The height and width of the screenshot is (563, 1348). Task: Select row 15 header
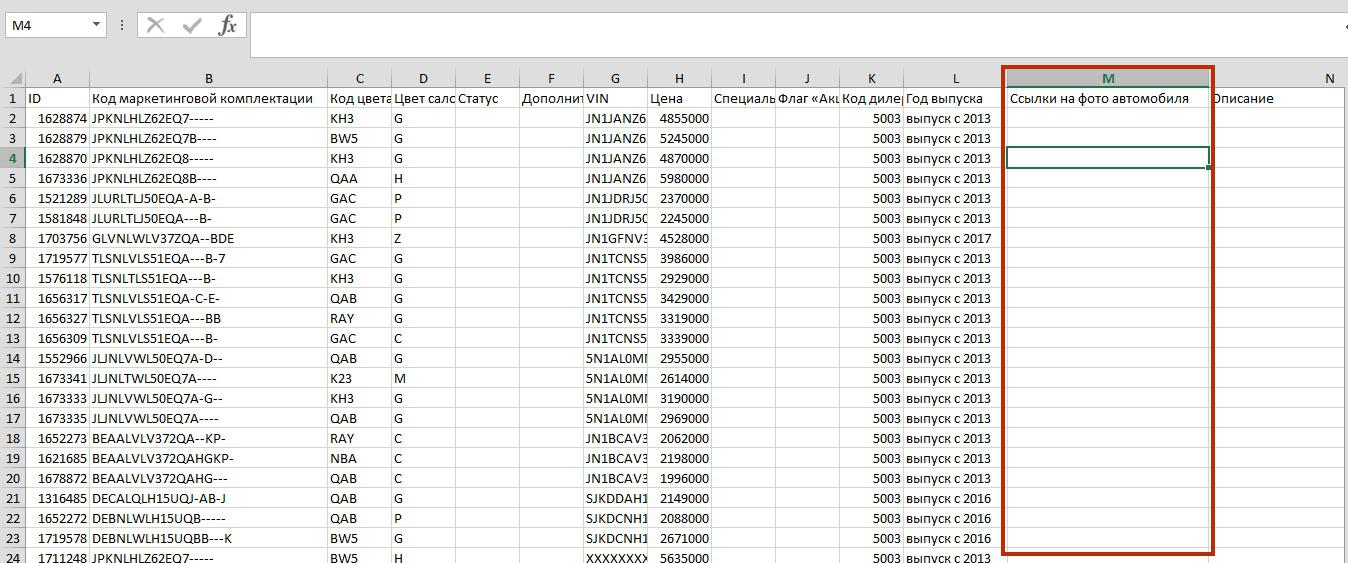pyautogui.click(x=13, y=378)
